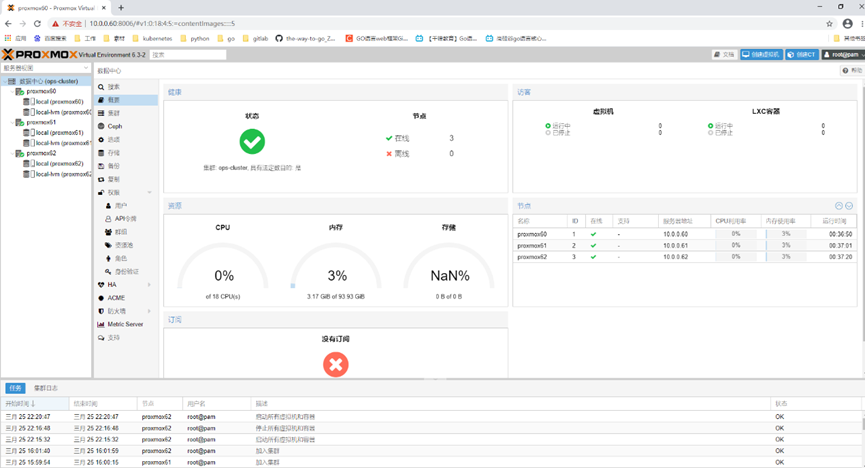Open the 复制 replication menu item
The height and width of the screenshot is (468, 865).
pos(126,179)
